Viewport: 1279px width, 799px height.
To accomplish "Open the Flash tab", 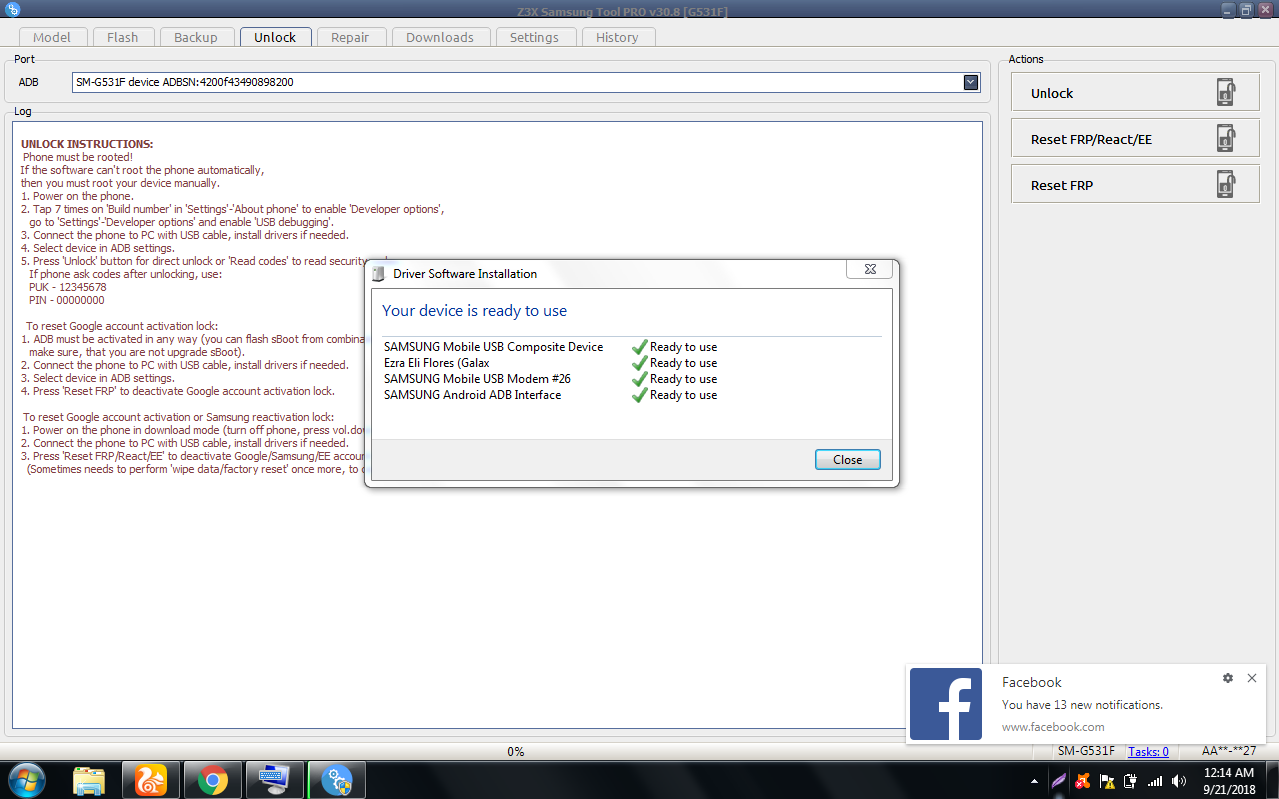I will [x=122, y=37].
